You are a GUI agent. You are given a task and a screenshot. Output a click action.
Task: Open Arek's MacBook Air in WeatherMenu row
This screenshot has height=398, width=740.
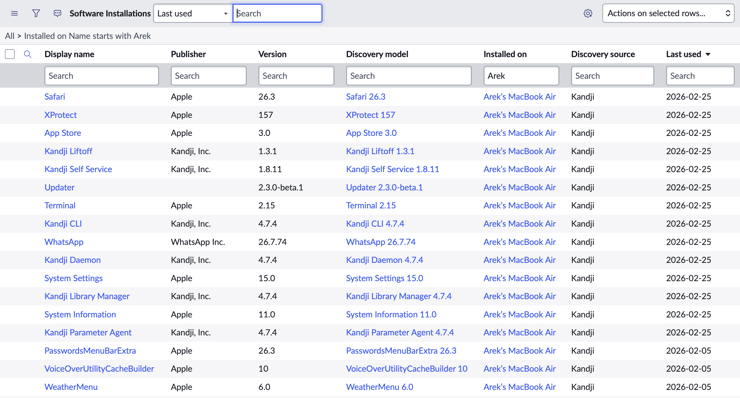[x=520, y=387]
